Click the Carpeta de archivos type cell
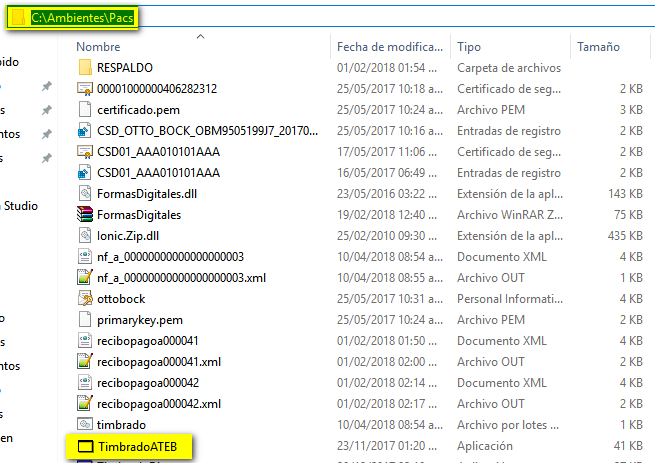Screen dimensions: 655x463 509,68
